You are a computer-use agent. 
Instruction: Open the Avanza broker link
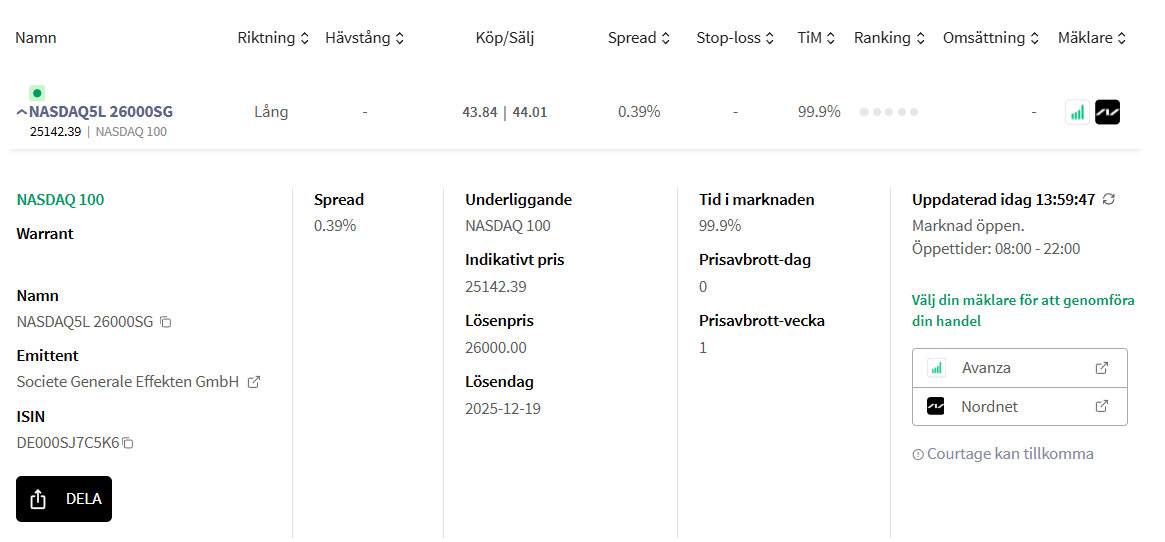click(1019, 368)
